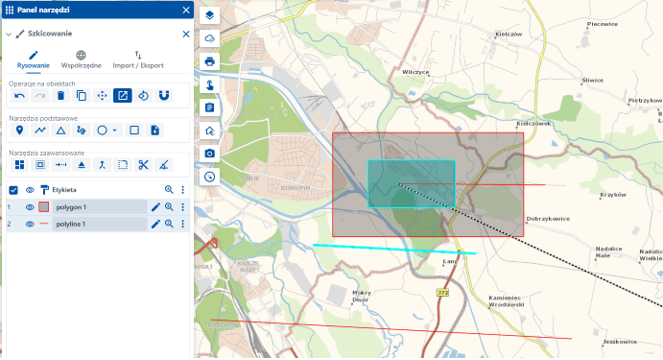Click the four-tile grid advanced tool
Screen dimensions: 663x360
(x=19, y=165)
